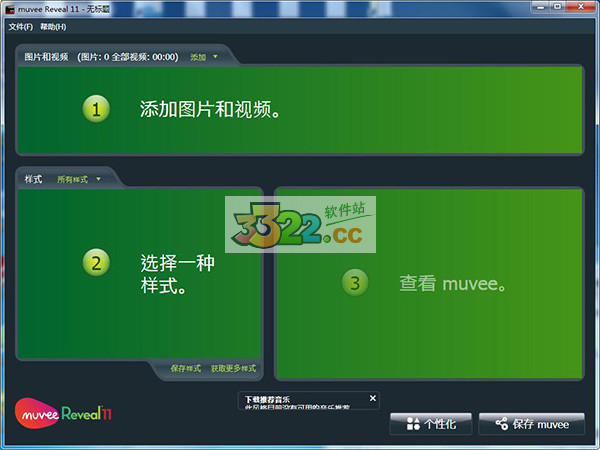
Task: Open the 帮助(H) menu
Action: click(x=53, y=27)
